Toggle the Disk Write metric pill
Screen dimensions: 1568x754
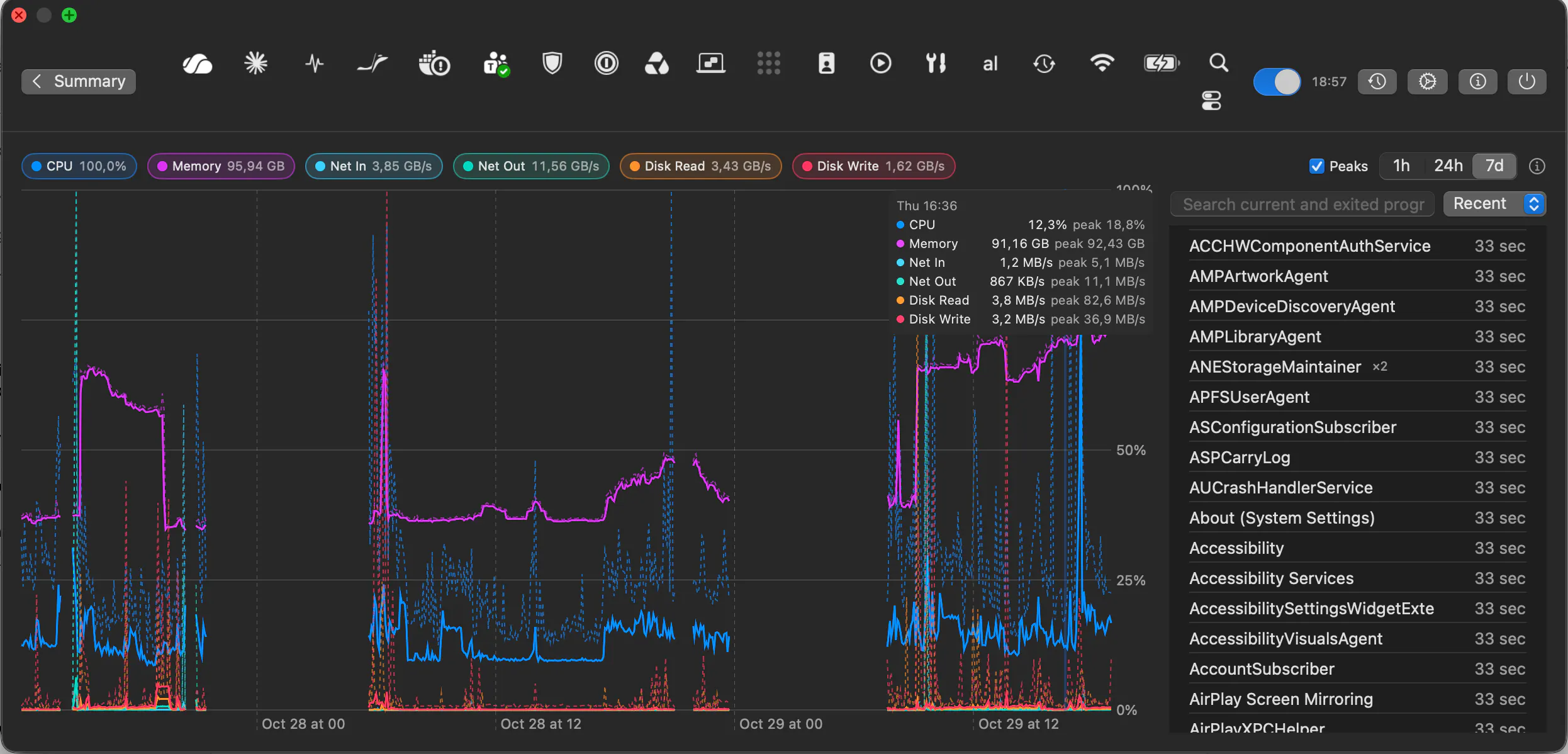873,166
